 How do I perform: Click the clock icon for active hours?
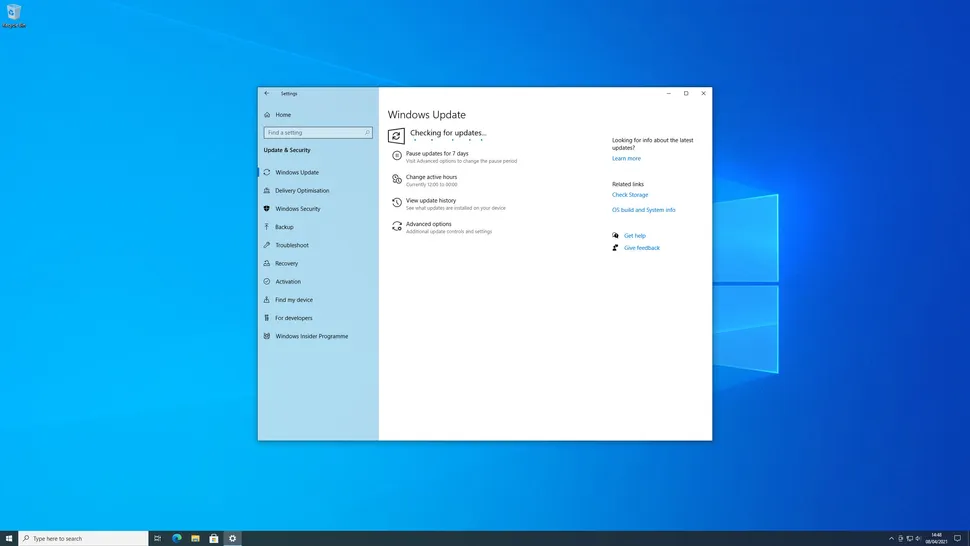tap(397, 179)
